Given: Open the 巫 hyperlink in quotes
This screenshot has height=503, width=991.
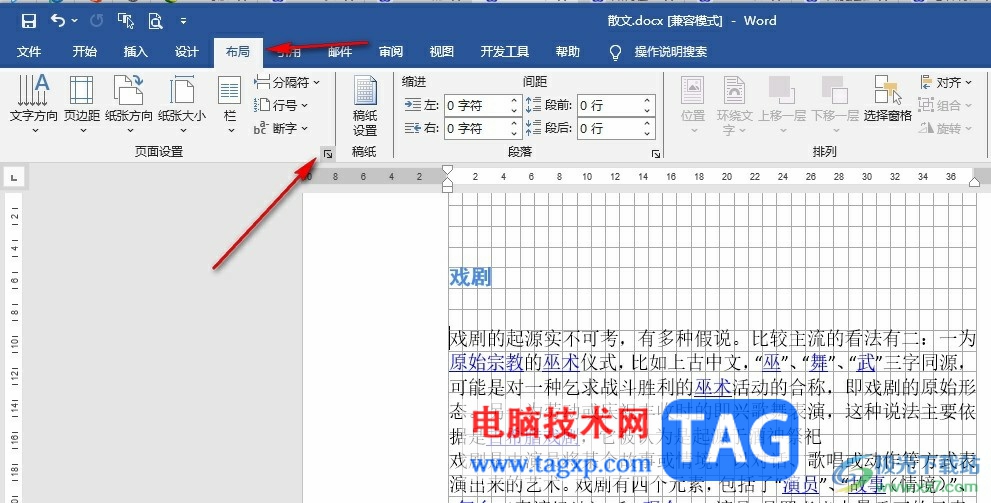Looking at the screenshot, I should click(x=772, y=362).
